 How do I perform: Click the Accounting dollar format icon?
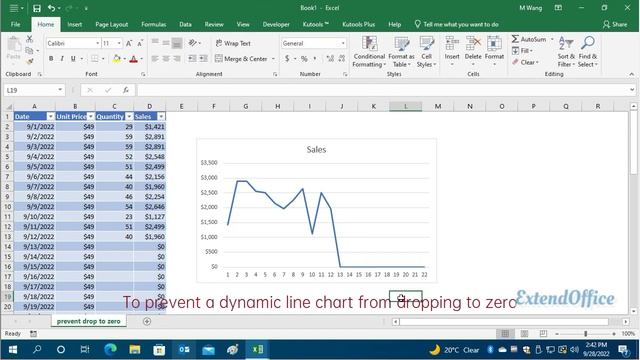(x=287, y=59)
